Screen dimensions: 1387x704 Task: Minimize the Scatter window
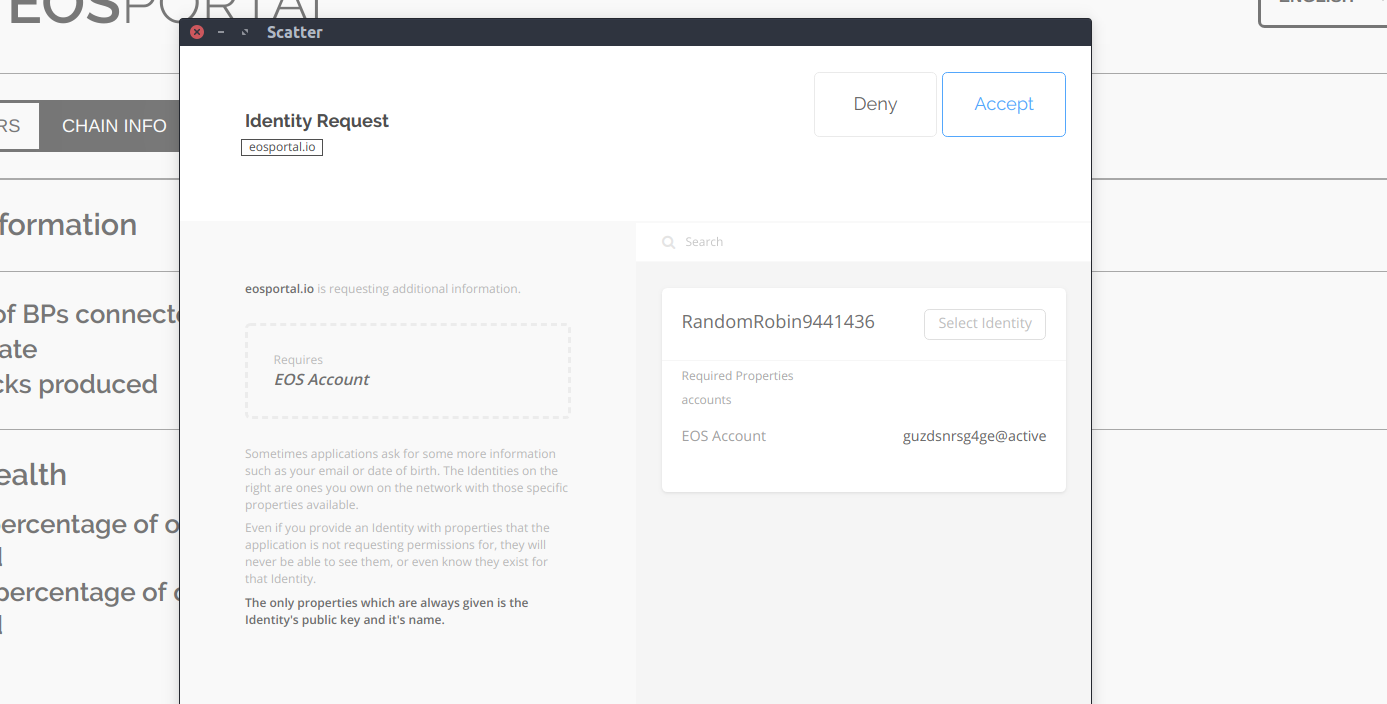(221, 32)
